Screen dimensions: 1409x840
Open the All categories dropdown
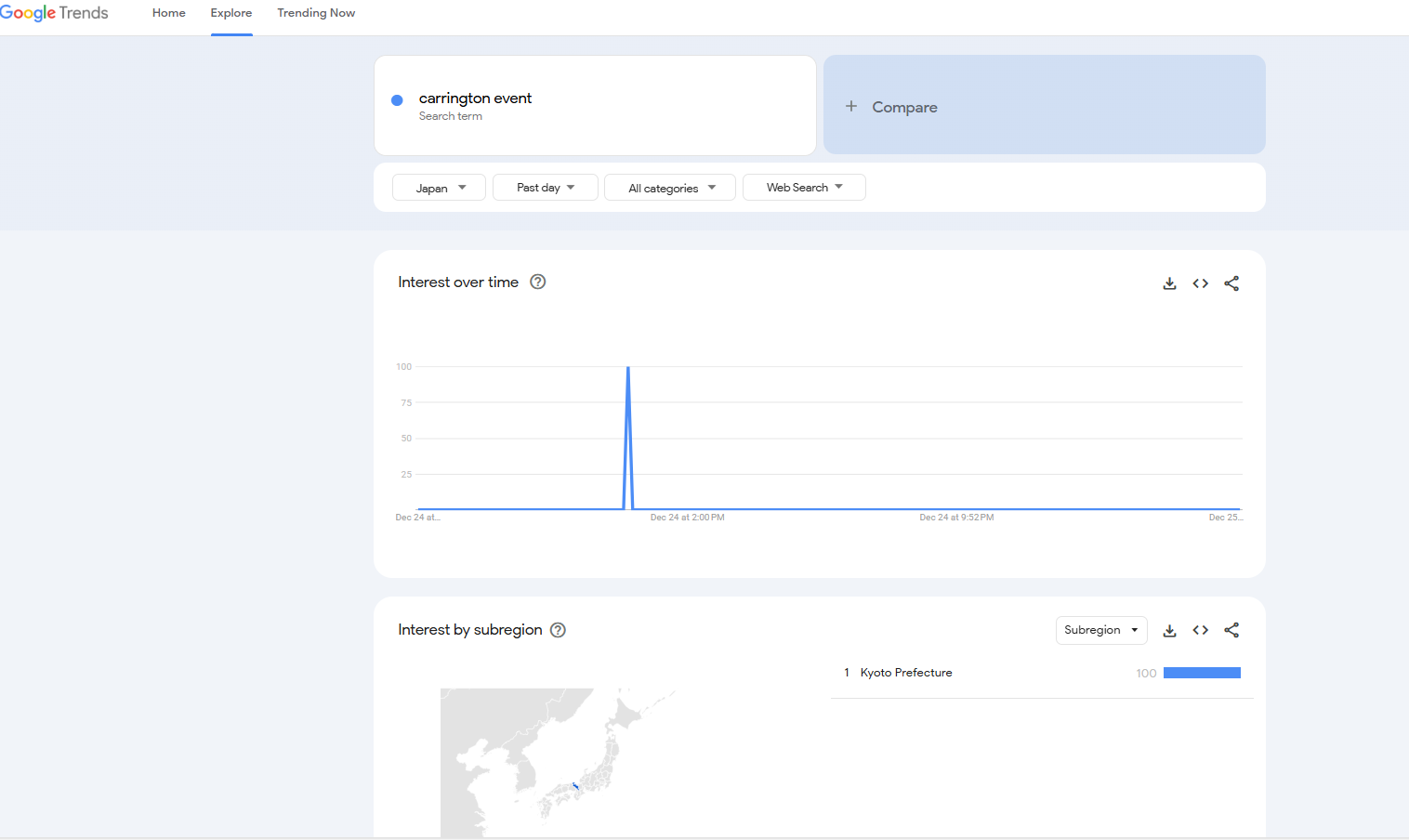click(x=670, y=188)
